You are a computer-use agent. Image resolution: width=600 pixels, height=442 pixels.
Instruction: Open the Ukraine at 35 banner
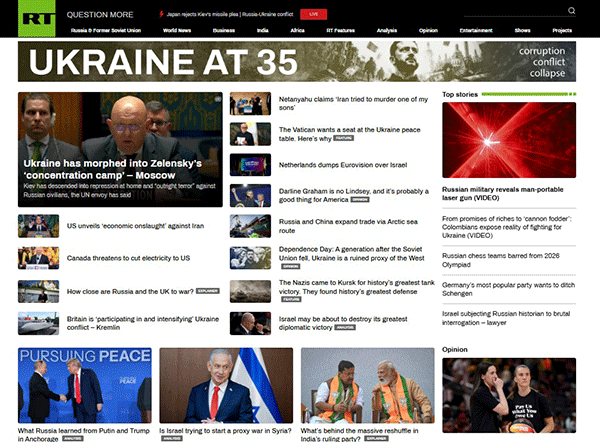pyautogui.click(x=297, y=62)
